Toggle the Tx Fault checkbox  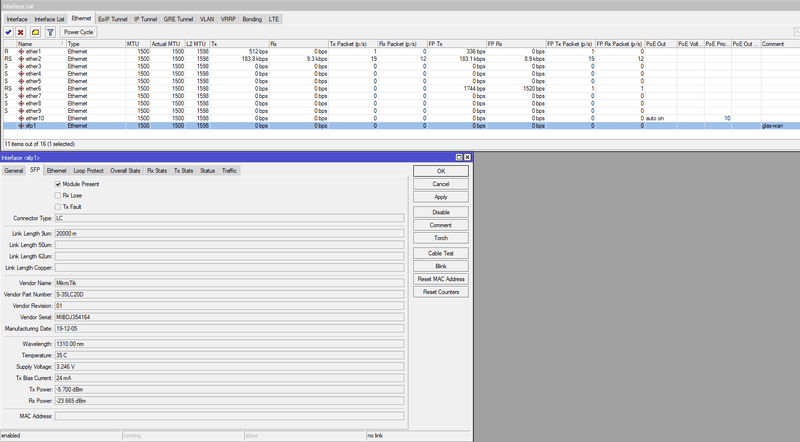pyautogui.click(x=58, y=207)
